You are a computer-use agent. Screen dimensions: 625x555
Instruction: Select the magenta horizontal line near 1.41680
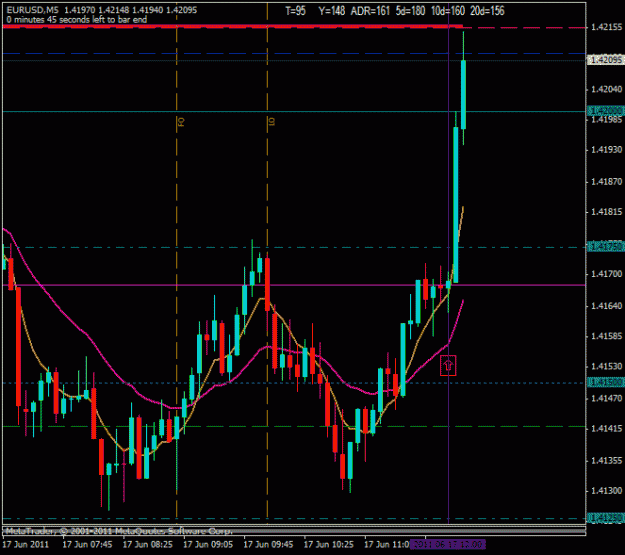point(294,285)
